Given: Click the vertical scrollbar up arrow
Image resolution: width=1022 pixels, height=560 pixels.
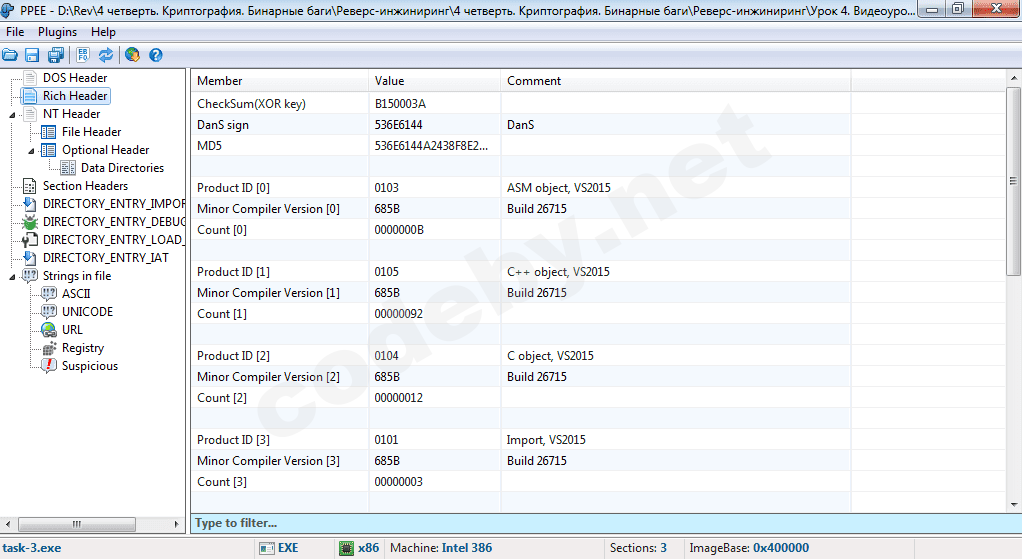Looking at the screenshot, I should click(x=1014, y=78).
